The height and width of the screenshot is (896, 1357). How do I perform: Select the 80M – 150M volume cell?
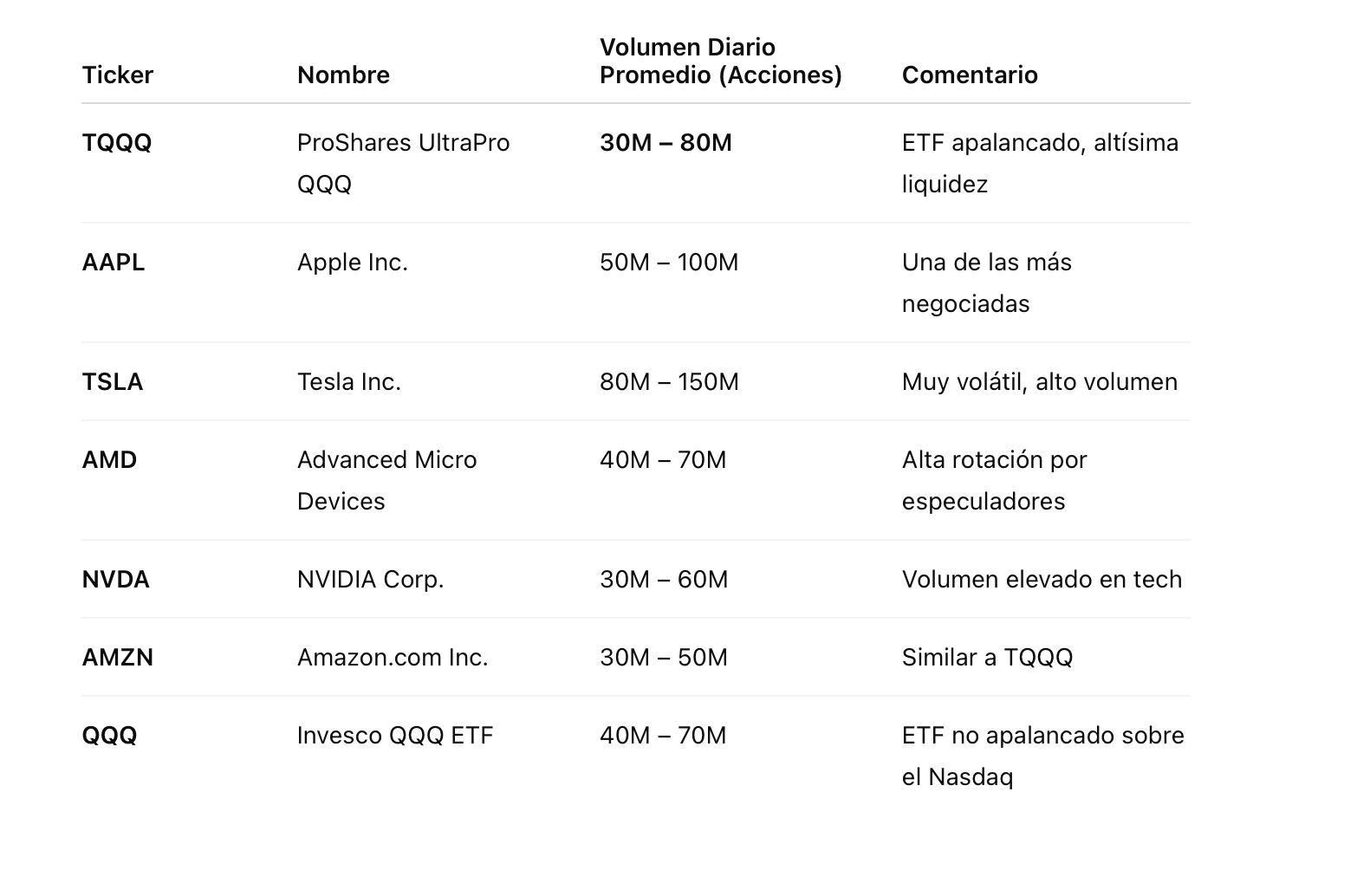click(x=669, y=382)
